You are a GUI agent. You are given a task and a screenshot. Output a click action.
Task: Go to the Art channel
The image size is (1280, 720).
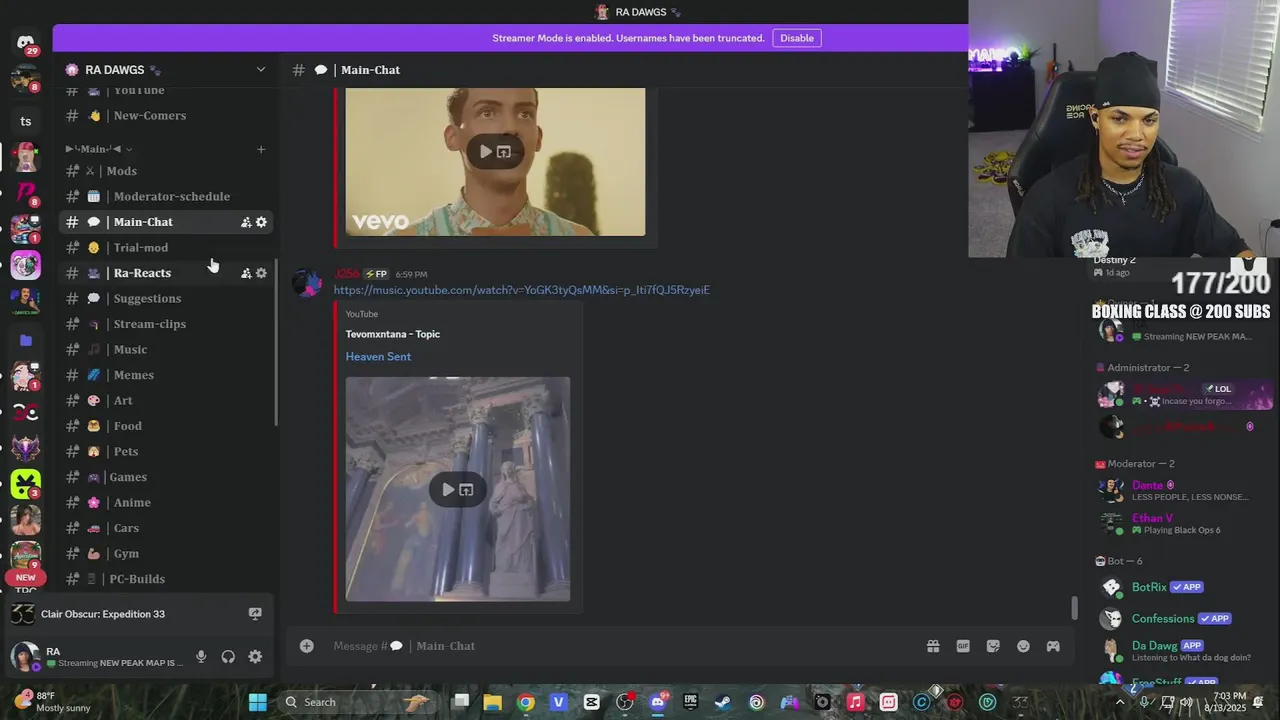point(165,401)
